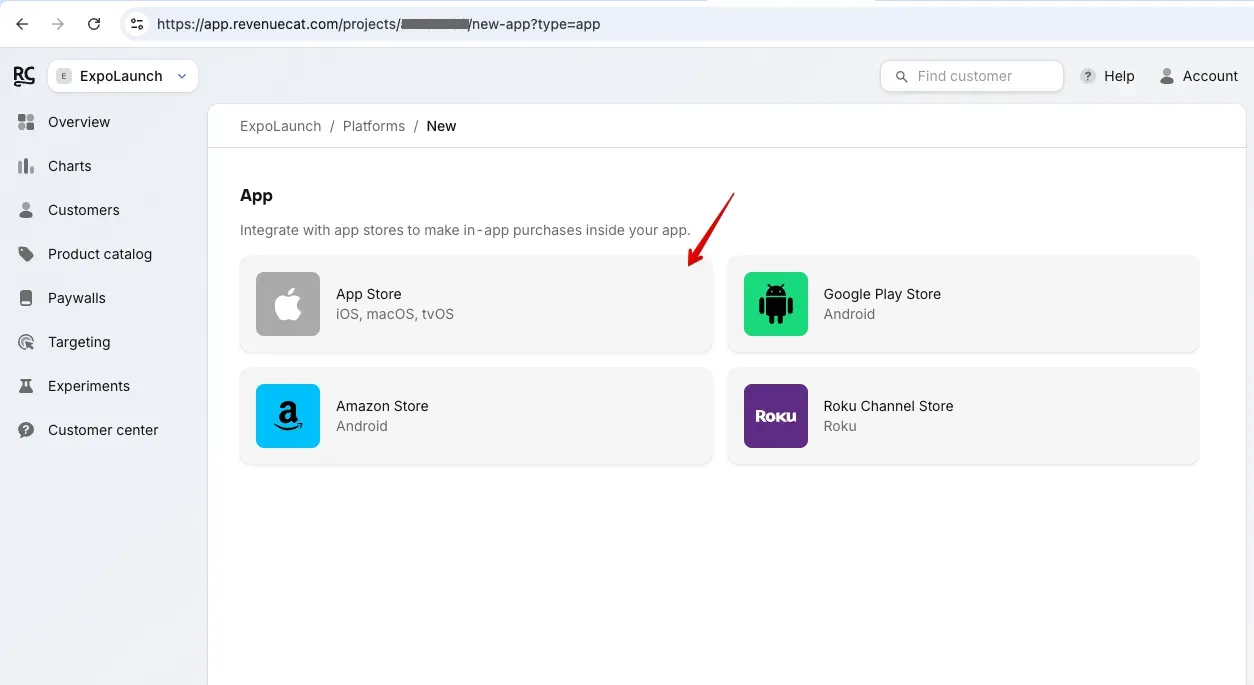Click the Google Play Android icon

pos(776,304)
